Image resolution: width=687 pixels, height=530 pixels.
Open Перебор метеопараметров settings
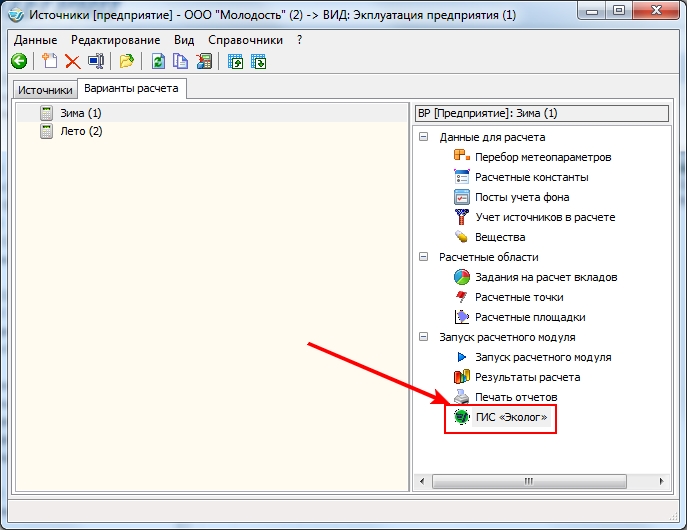542,157
